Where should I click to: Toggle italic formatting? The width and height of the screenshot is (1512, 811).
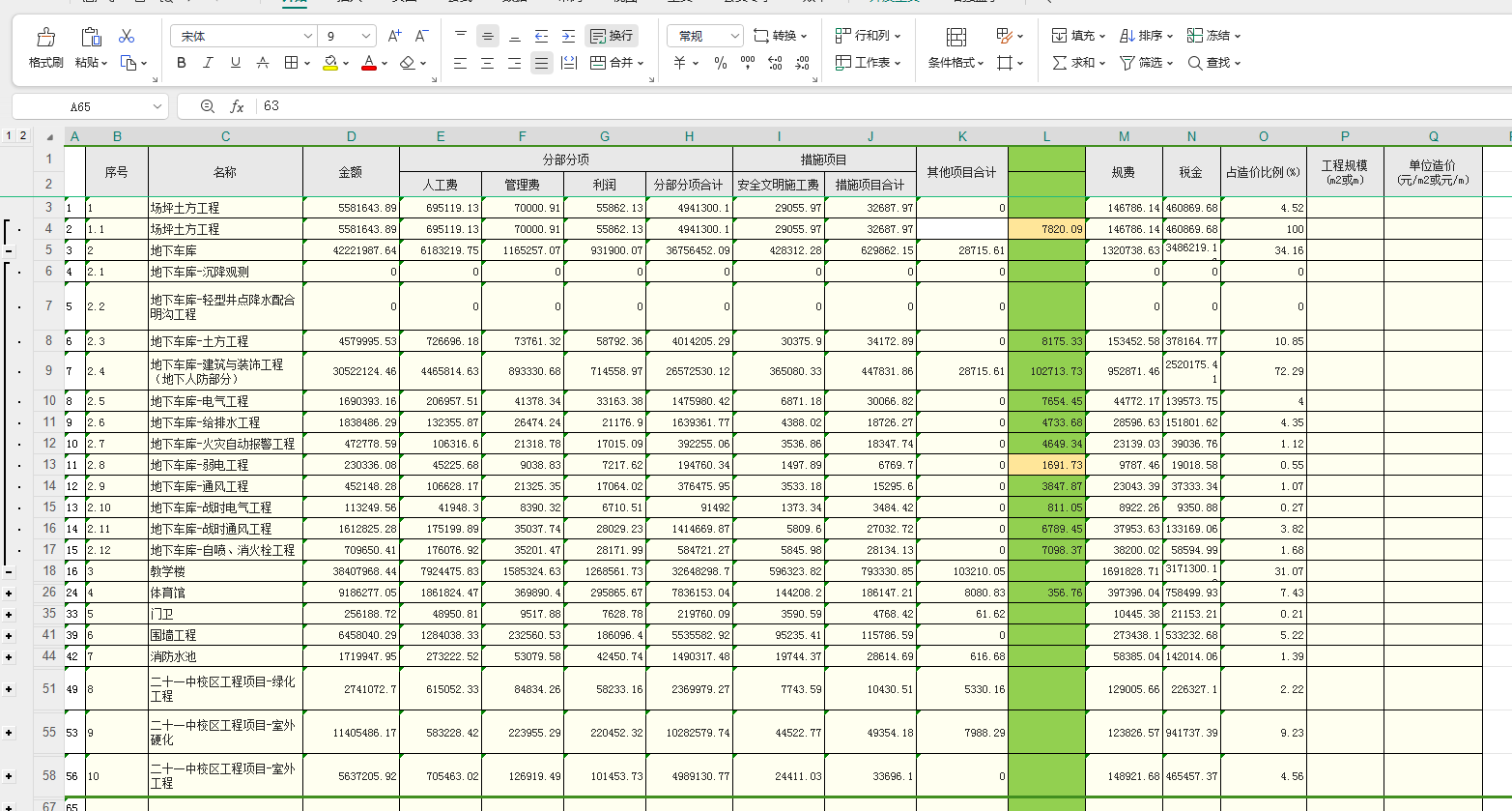click(x=208, y=63)
